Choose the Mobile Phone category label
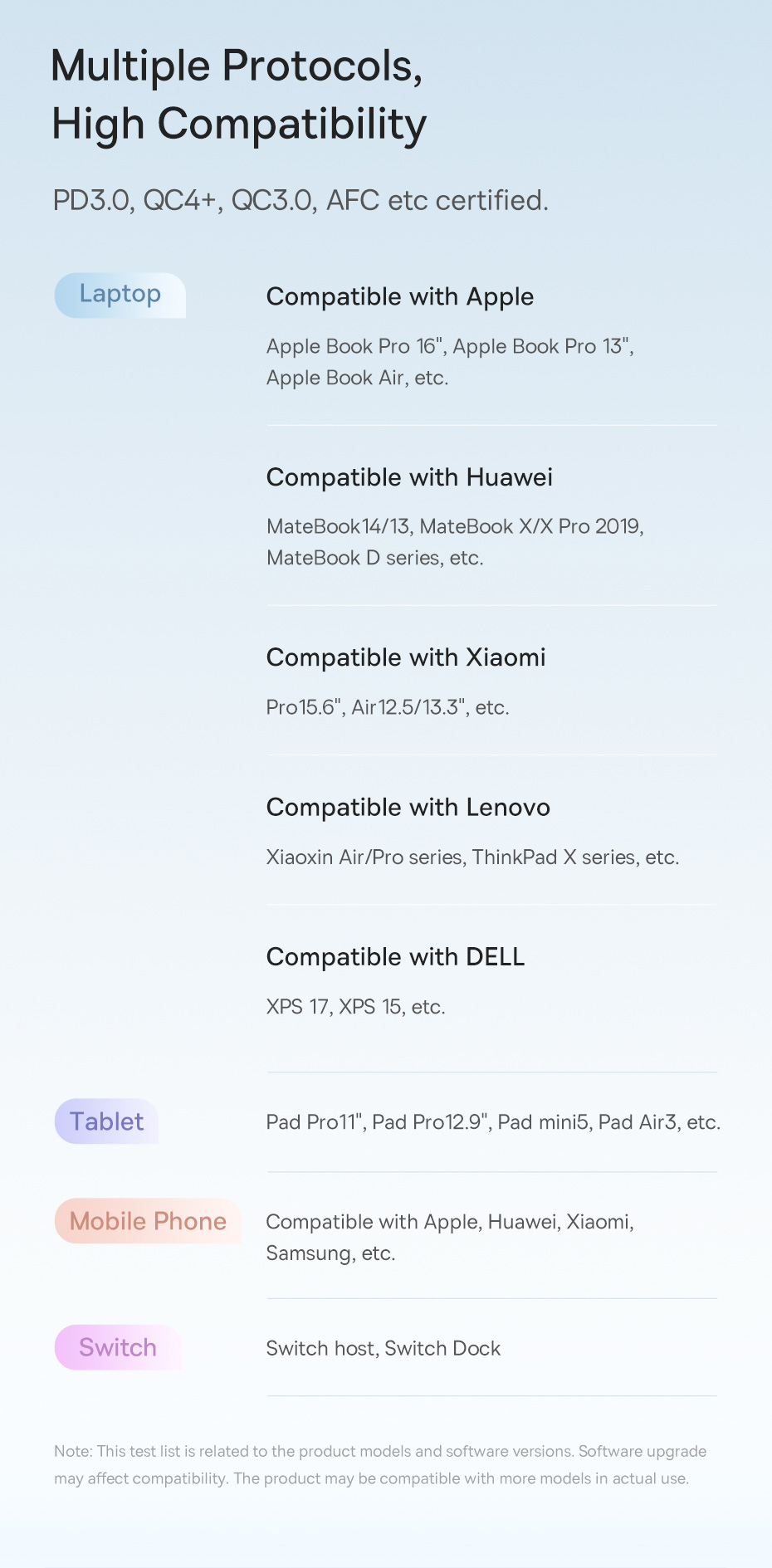 (148, 1221)
